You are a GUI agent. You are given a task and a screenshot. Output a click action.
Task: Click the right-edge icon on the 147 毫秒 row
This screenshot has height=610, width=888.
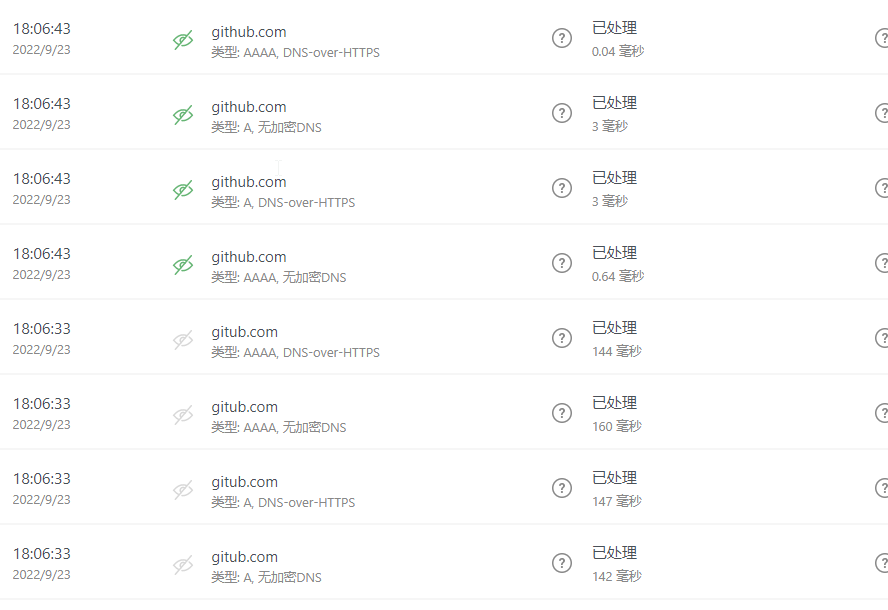point(882,488)
